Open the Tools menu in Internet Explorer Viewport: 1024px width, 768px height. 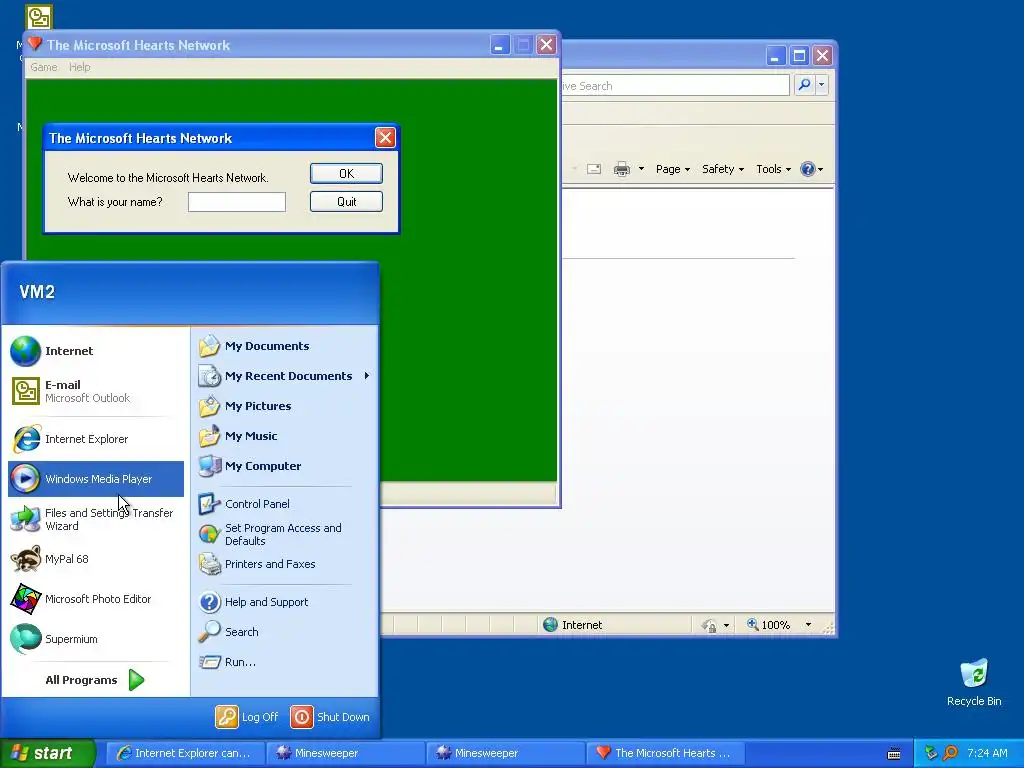[x=773, y=169]
